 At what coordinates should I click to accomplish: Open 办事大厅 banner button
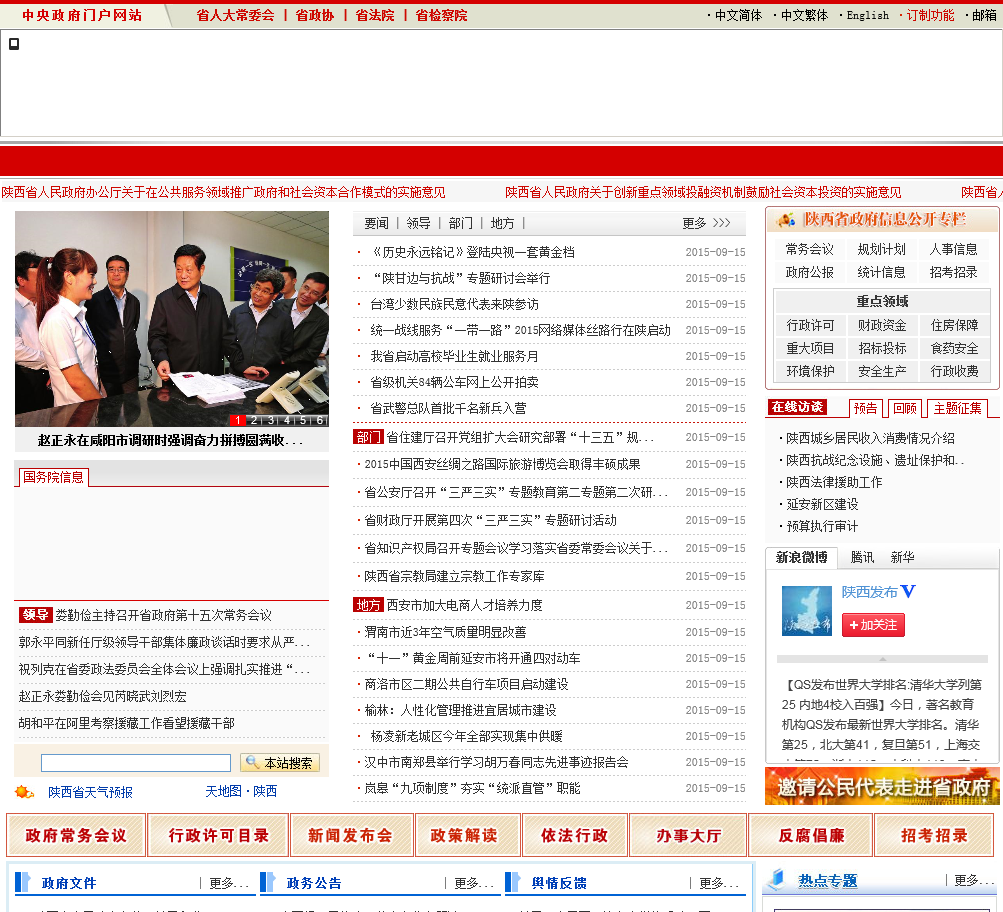688,835
